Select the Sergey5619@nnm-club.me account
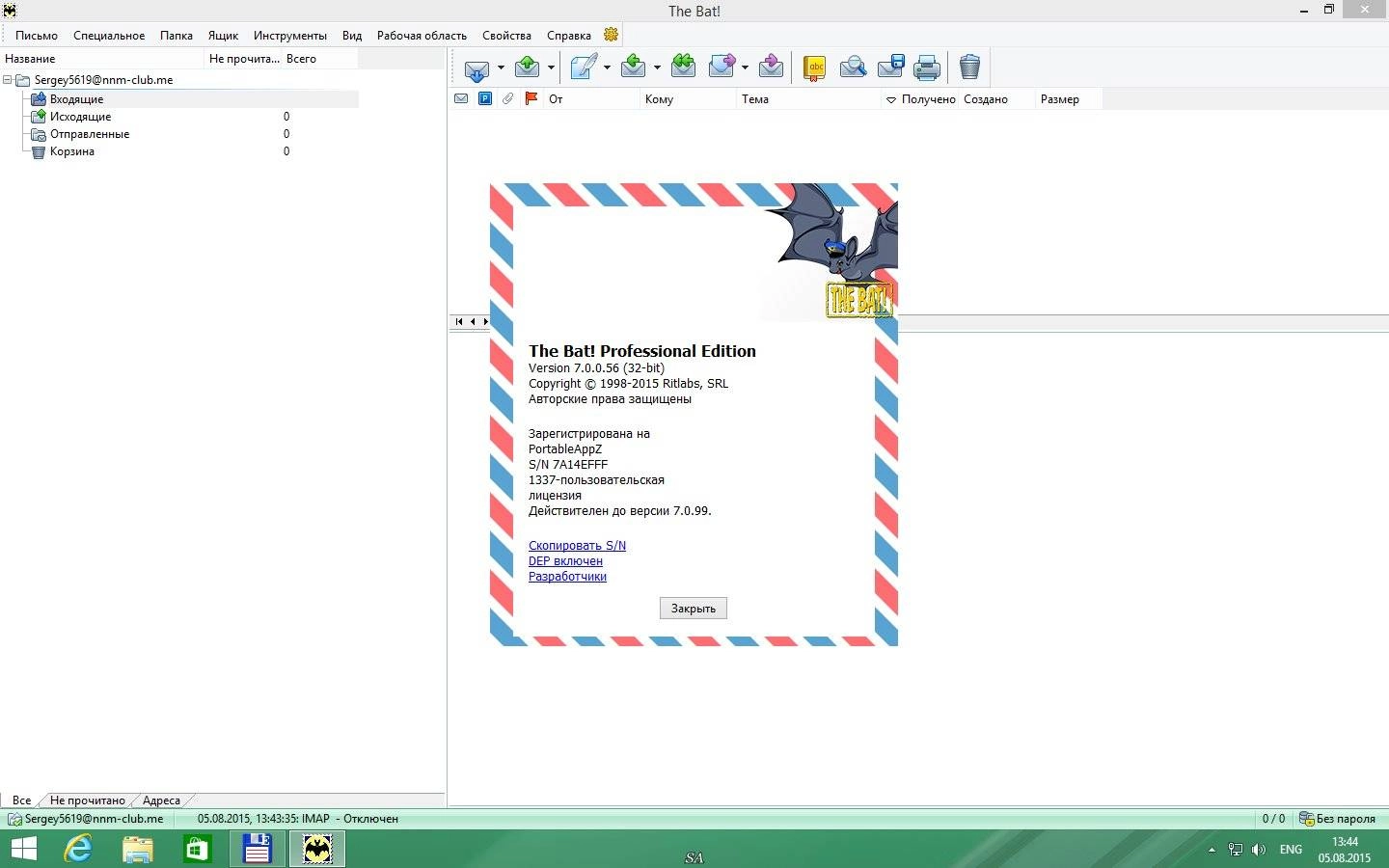The width and height of the screenshot is (1389, 868). click(103, 80)
